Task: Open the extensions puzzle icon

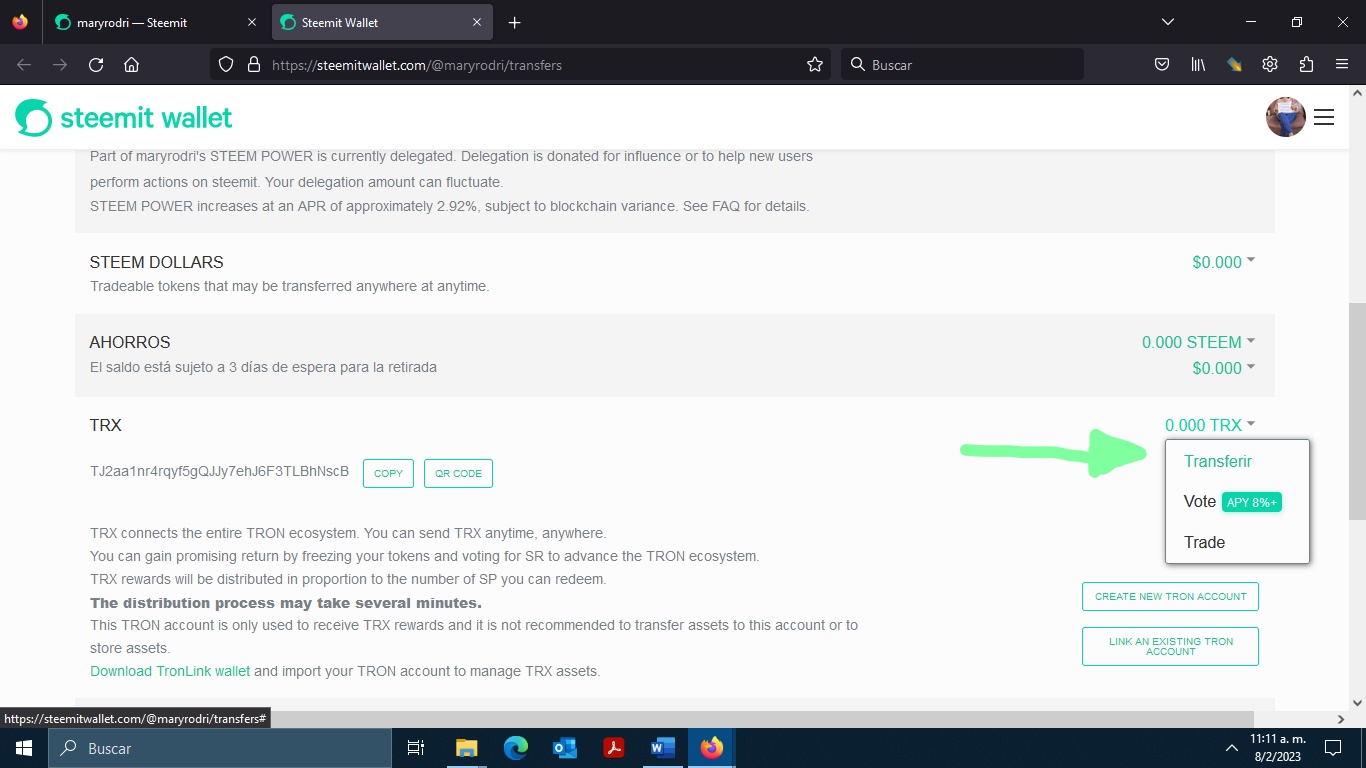Action: point(1306,65)
